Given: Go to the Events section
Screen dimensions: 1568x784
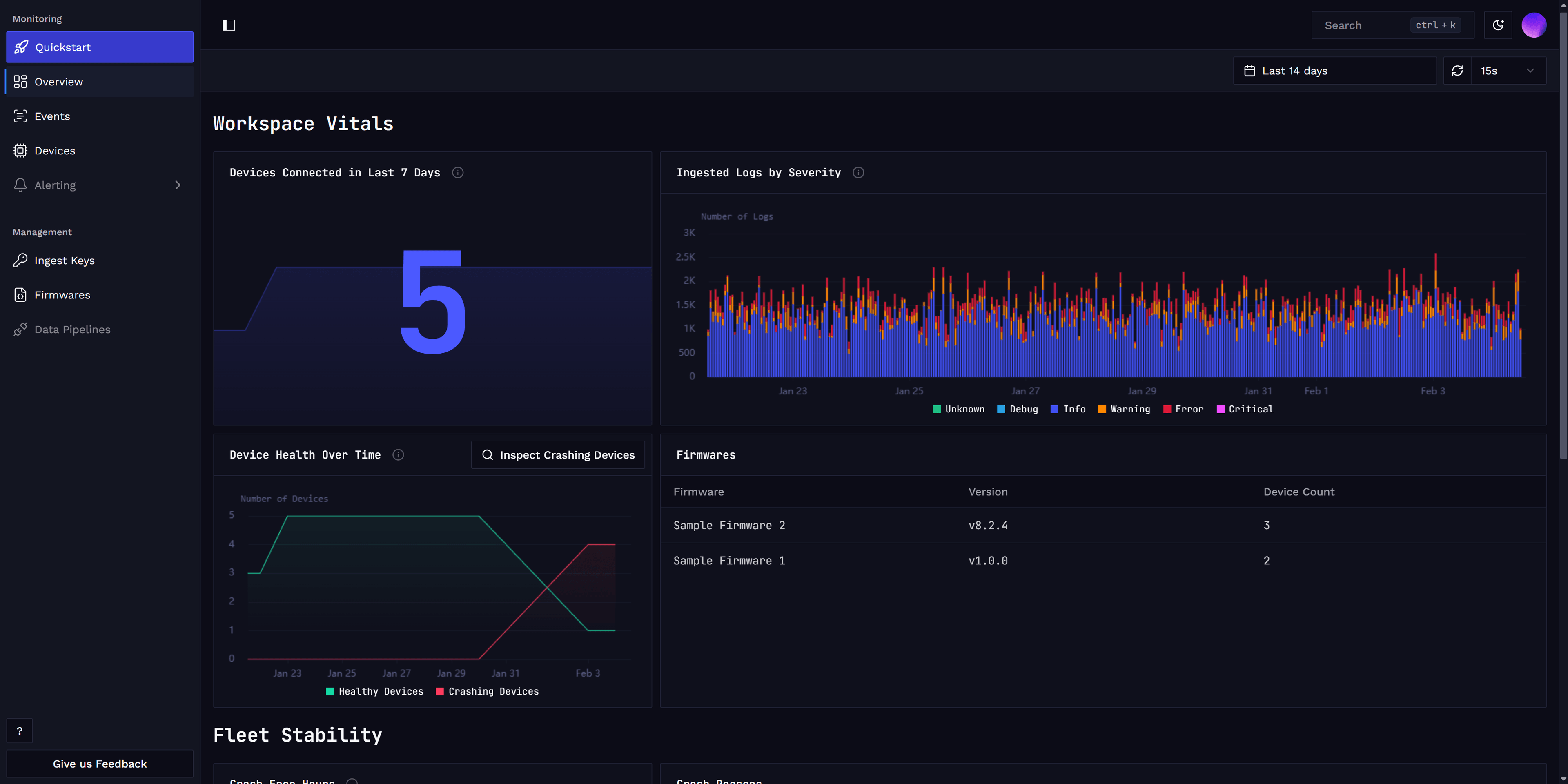Looking at the screenshot, I should point(52,116).
